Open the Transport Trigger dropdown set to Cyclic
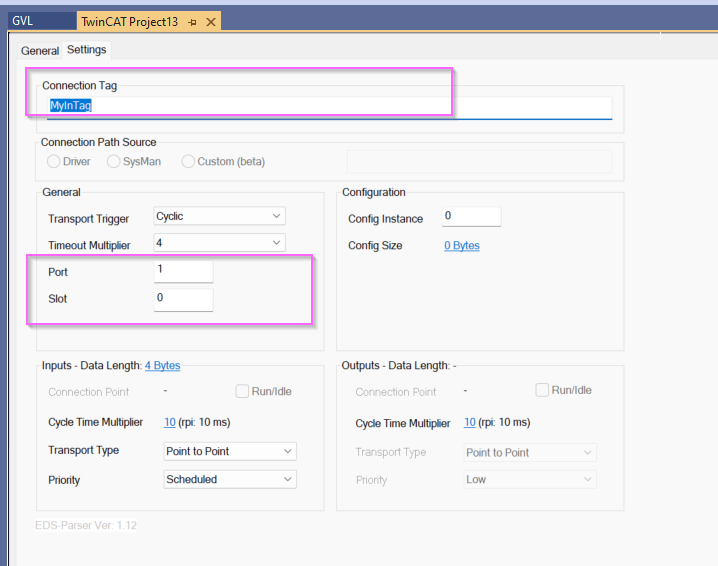The width and height of the screenshot is (718, 566). (x=219, y=216)
